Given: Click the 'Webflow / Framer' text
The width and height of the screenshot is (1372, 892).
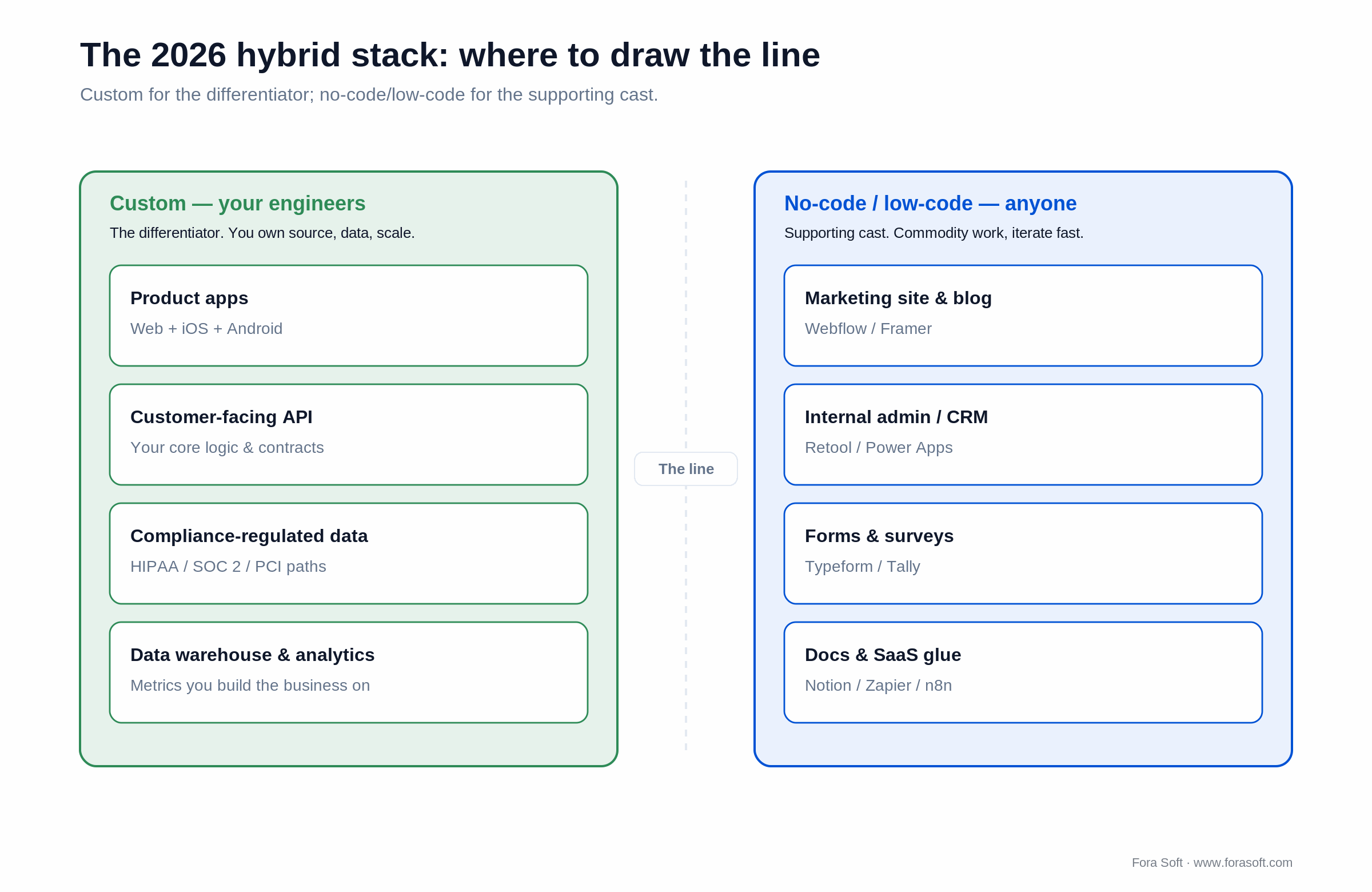Looking at the screenshot, I should click(x=868, y=329).
